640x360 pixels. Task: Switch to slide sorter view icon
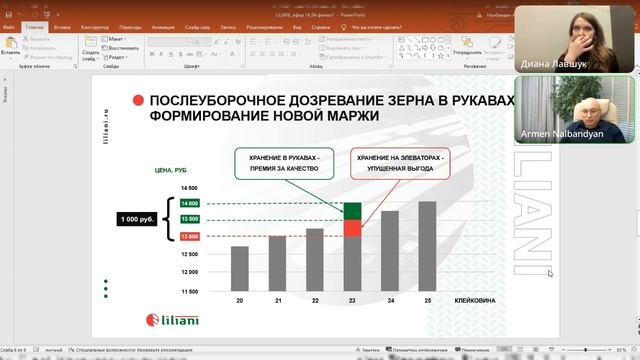[520, 350]
